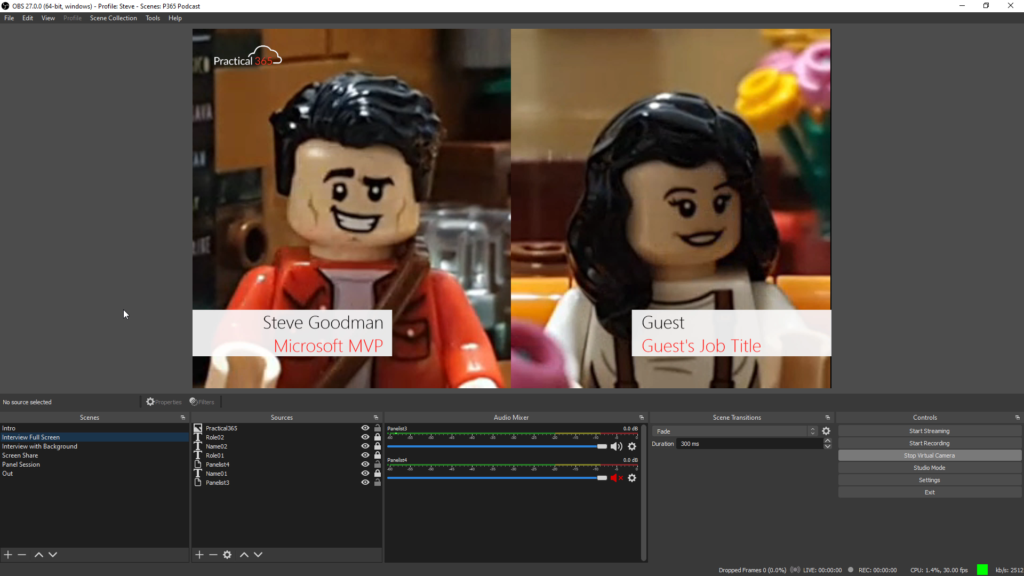Screen dimensions: 1024x576
Task: Open source properties gear in Sources toolbar
Action: (x=227, y=554)
